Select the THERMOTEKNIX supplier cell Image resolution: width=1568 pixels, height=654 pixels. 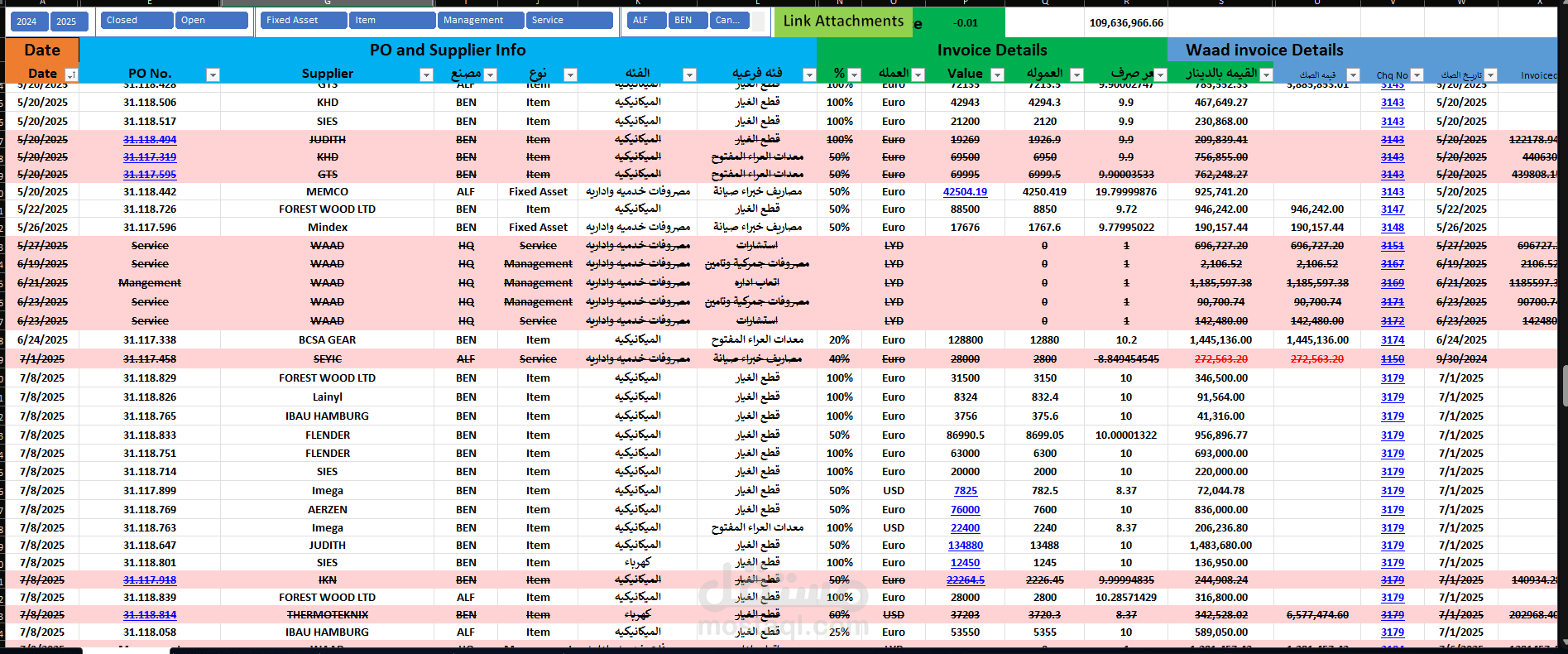(x=328, y=614)
